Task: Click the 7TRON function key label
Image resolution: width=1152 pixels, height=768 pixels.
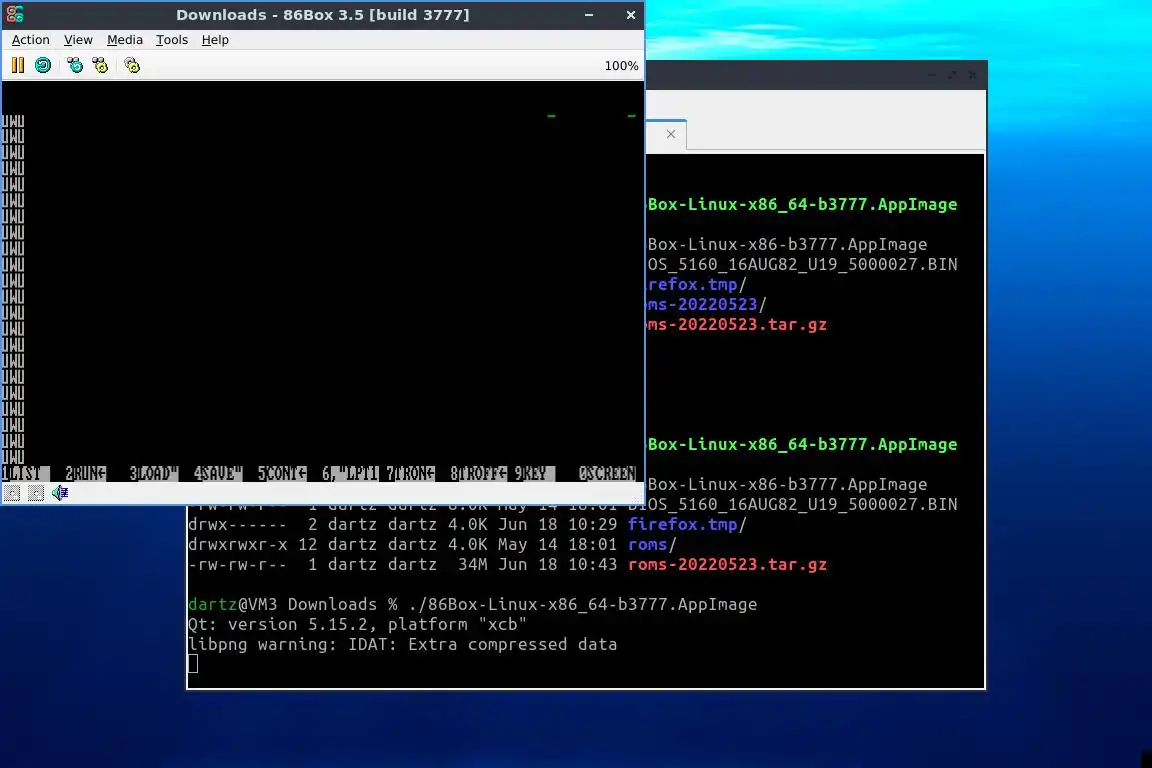Action: coord(411,473)
